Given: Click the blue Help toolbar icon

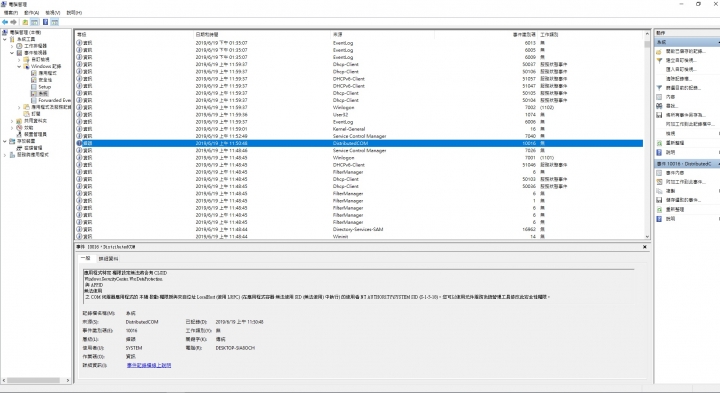Looking at the screenshot, I should click(45, 22).
